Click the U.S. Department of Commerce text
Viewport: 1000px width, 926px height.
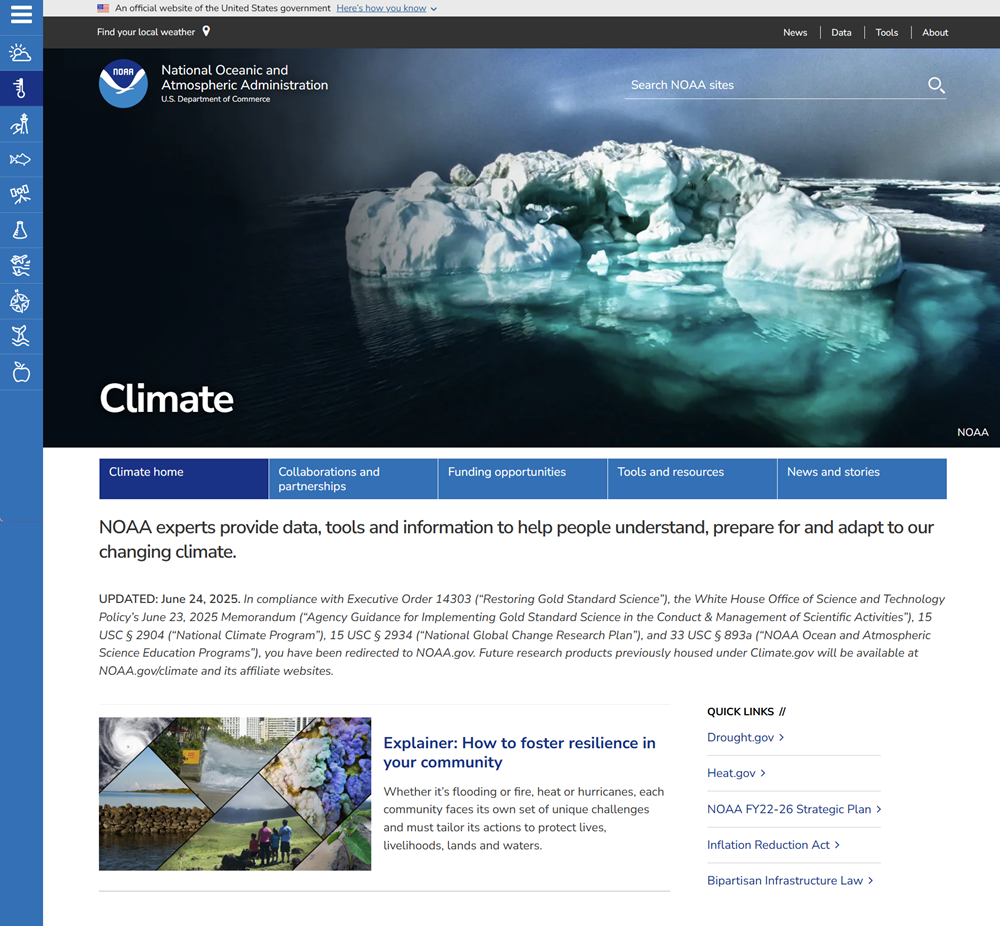216,99
